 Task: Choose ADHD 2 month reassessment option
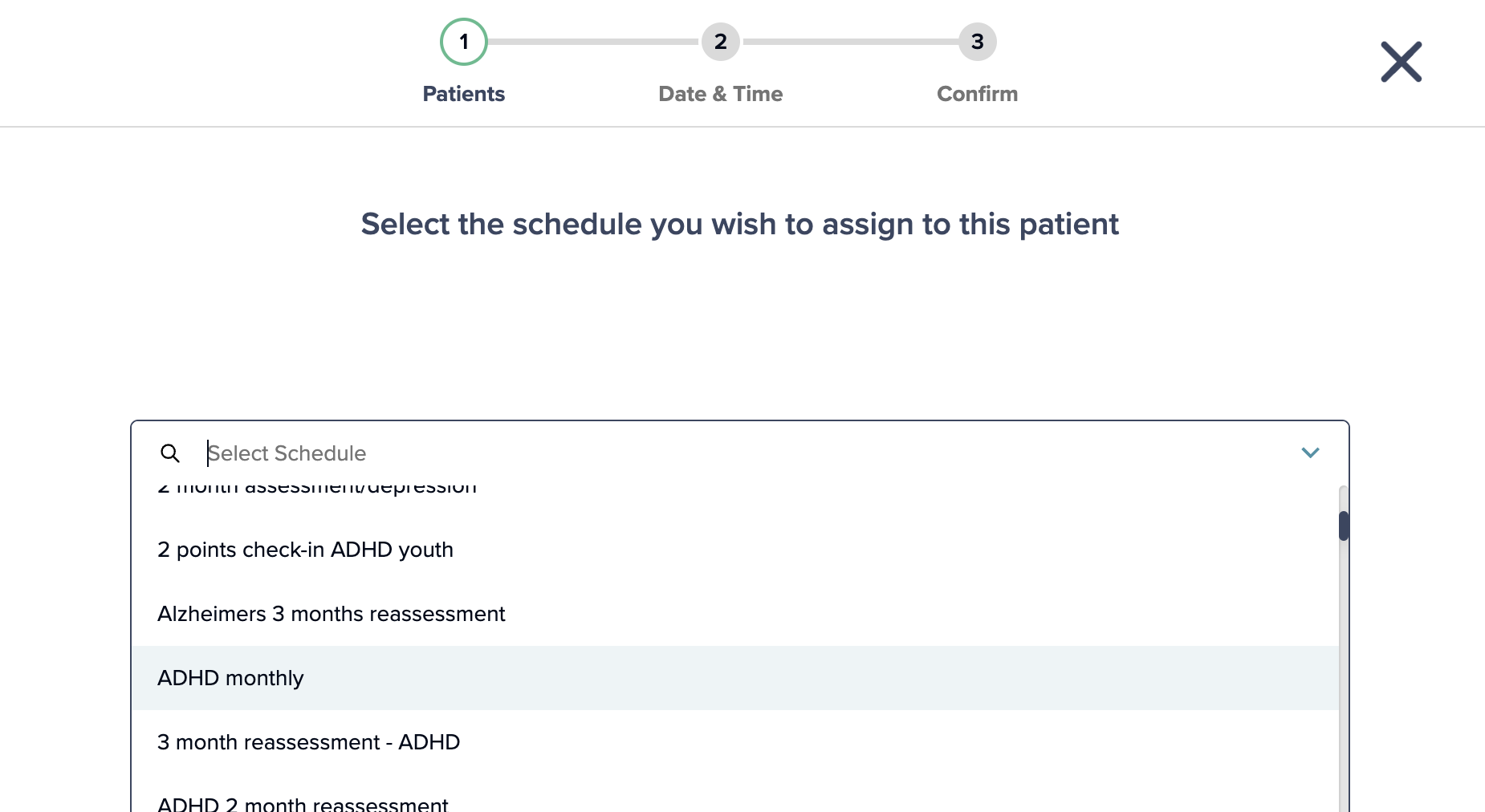[735, 799]
